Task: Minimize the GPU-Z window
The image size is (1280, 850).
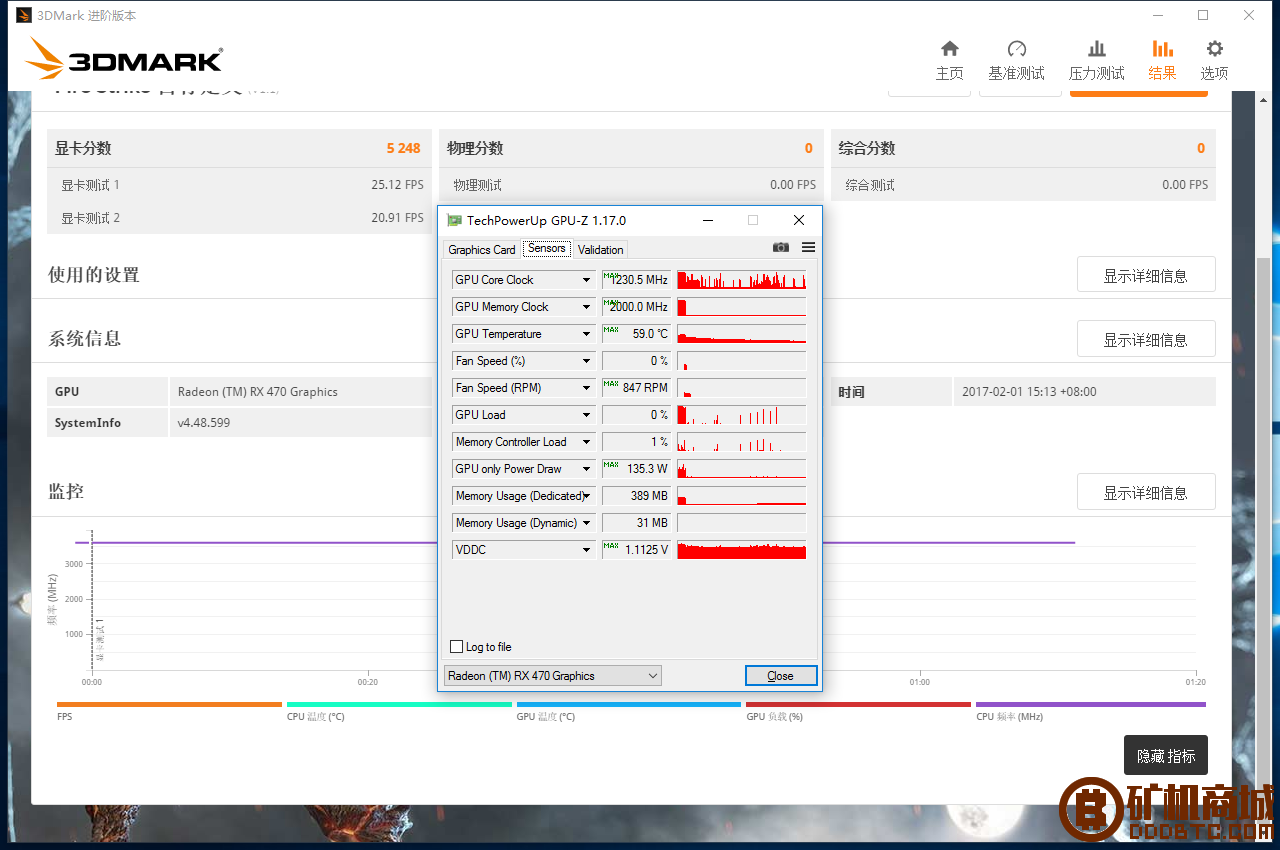Action: [x=707, y=220]
